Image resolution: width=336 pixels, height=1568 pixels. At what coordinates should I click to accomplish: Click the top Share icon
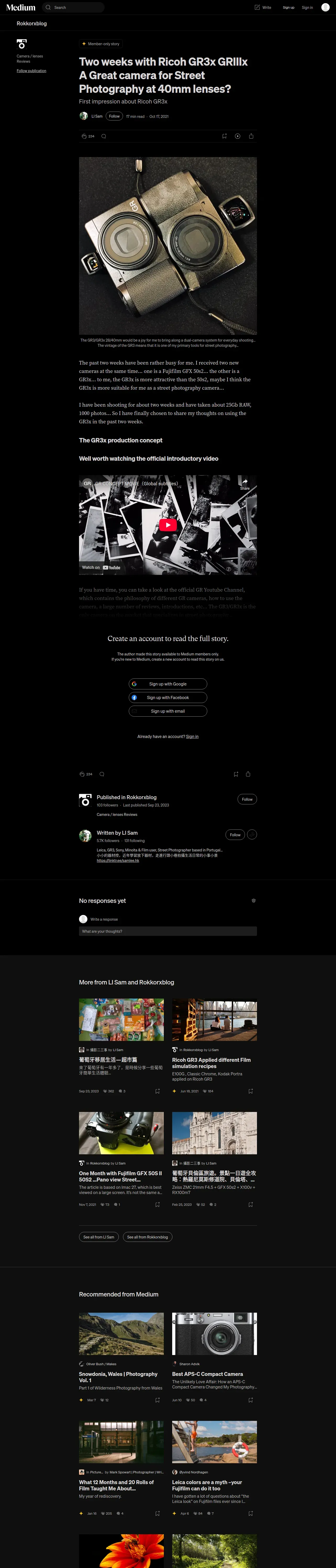(x=251, y=136)
